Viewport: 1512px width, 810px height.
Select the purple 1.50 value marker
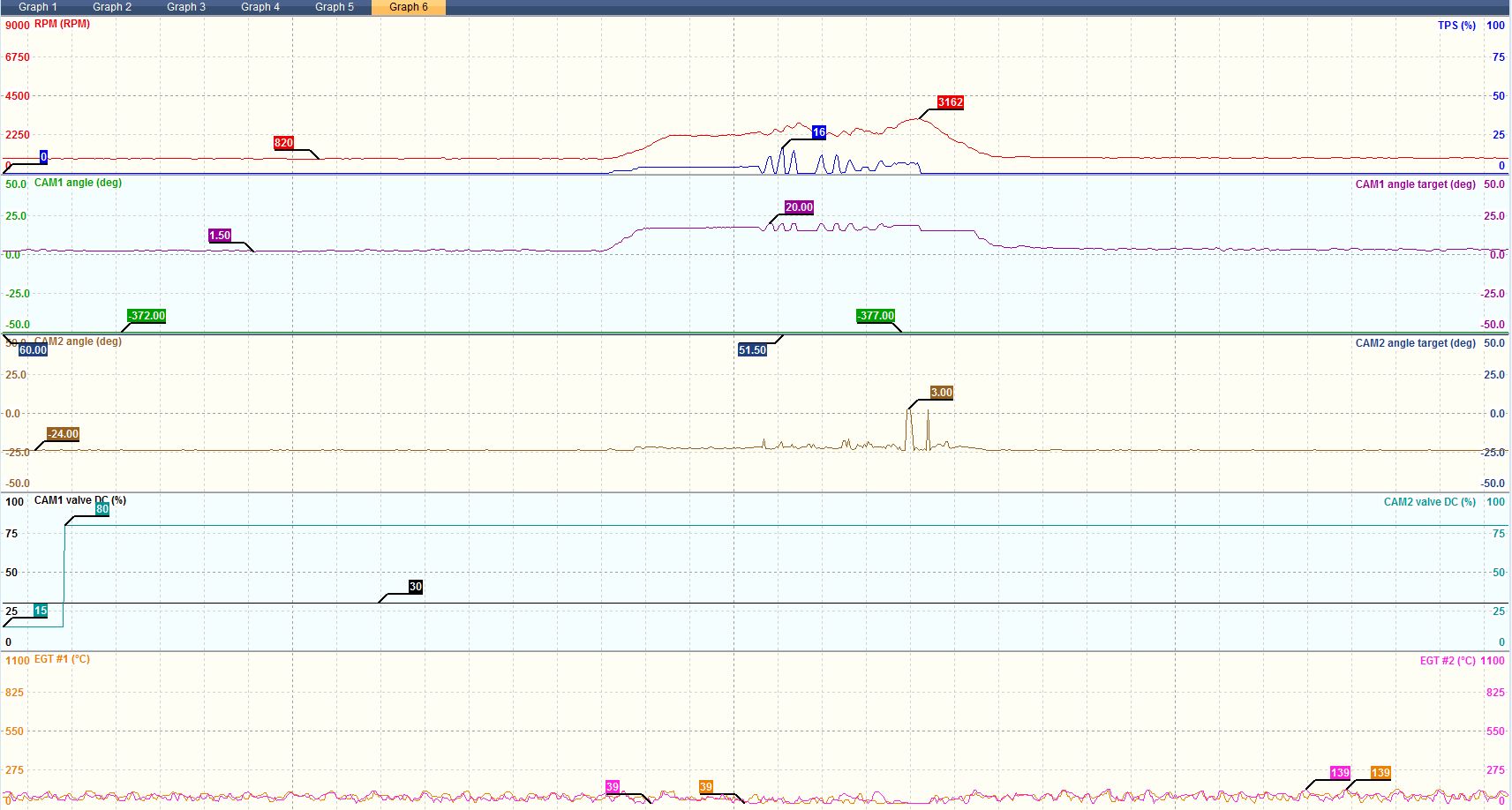tap(219, 236)
